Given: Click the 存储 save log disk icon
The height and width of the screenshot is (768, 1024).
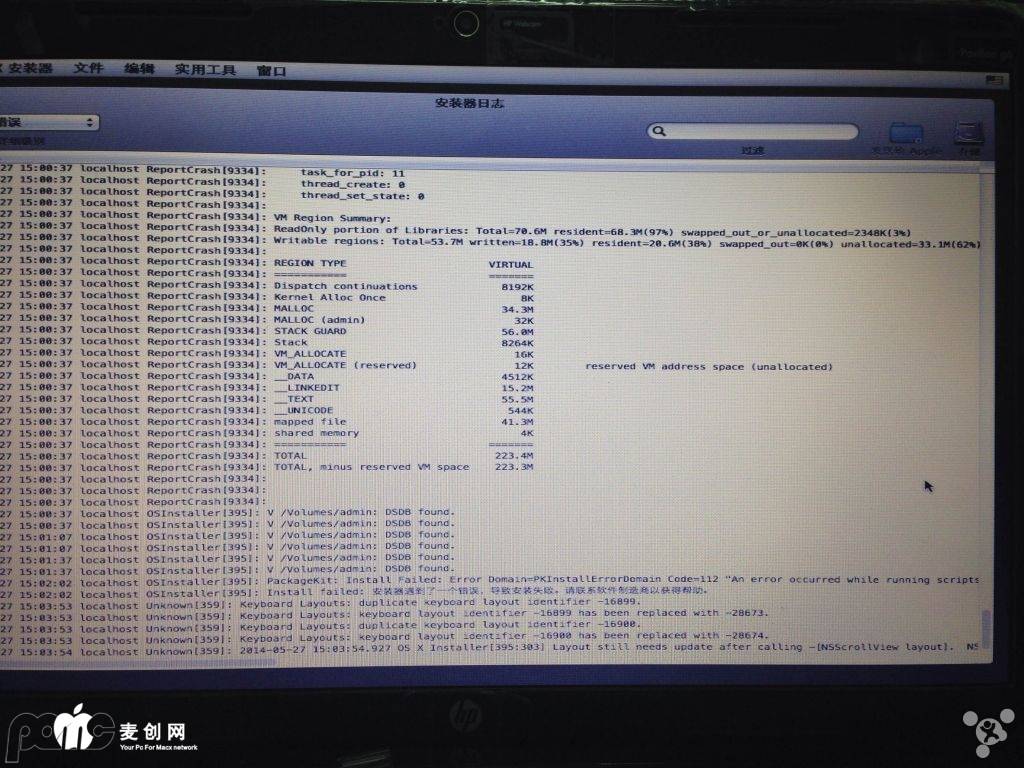Looking at the screenshot, I should coord(968,132).
